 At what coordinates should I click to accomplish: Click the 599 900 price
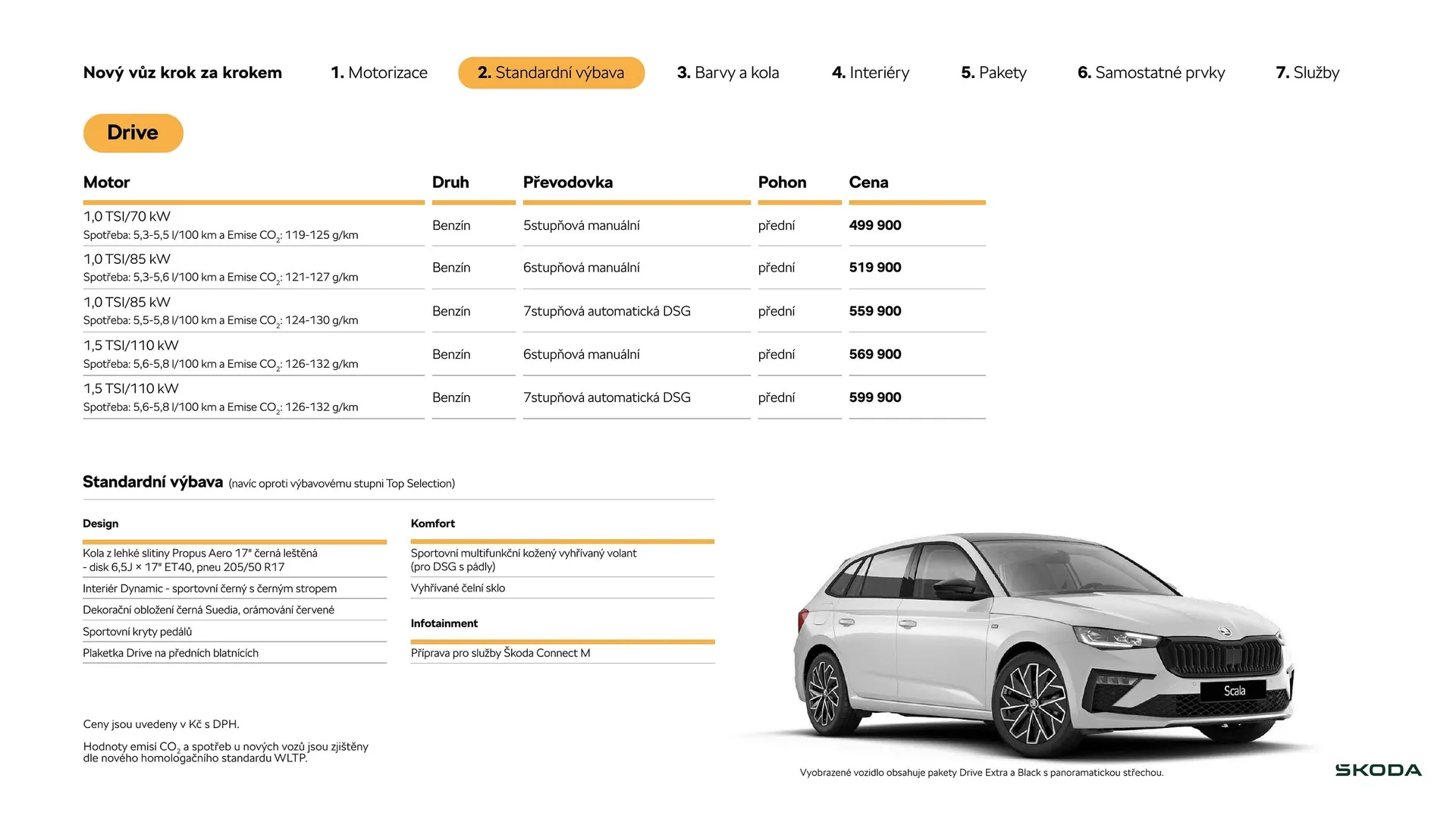click(x=875, y=397)
